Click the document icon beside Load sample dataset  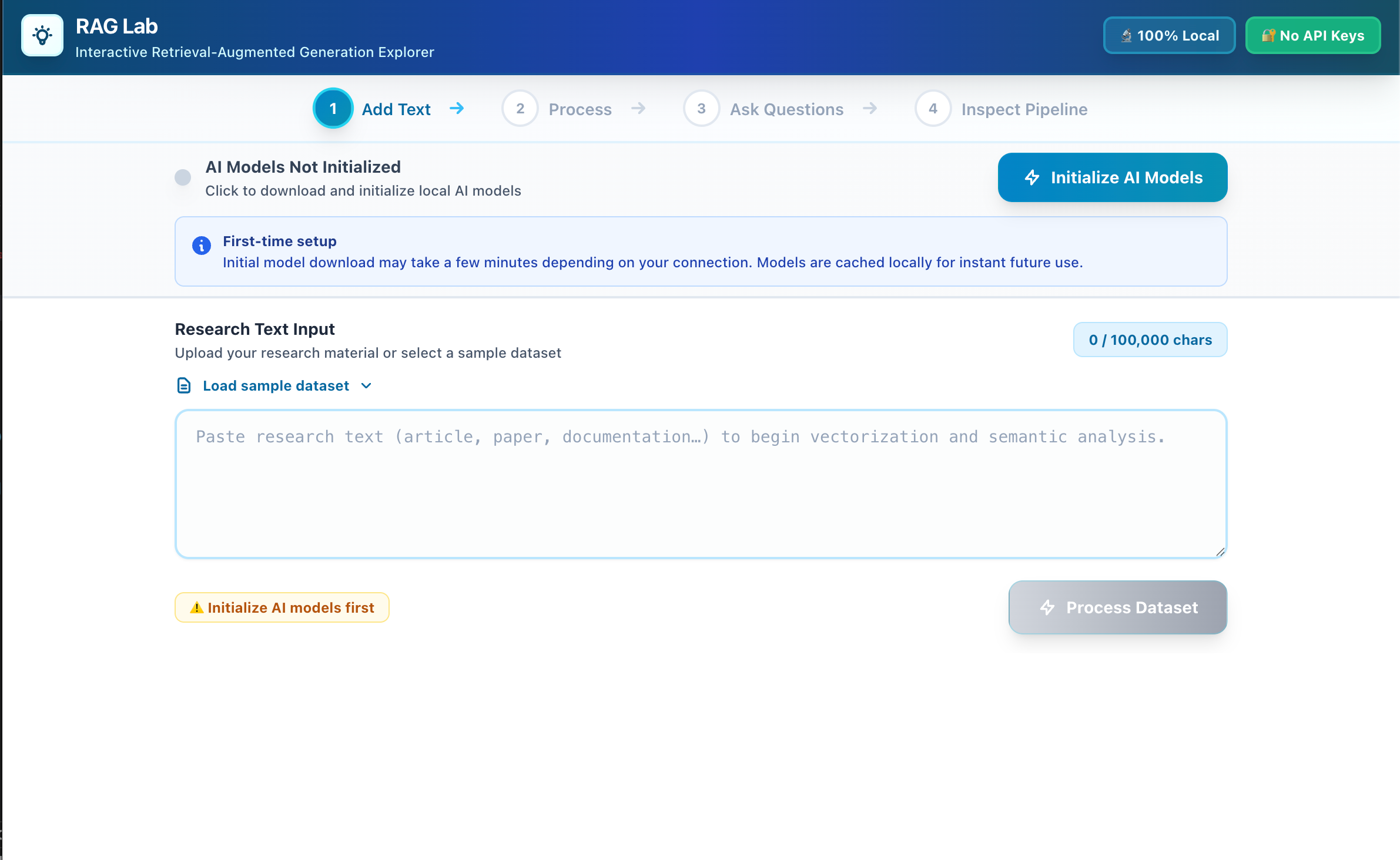tap(184, 386)
